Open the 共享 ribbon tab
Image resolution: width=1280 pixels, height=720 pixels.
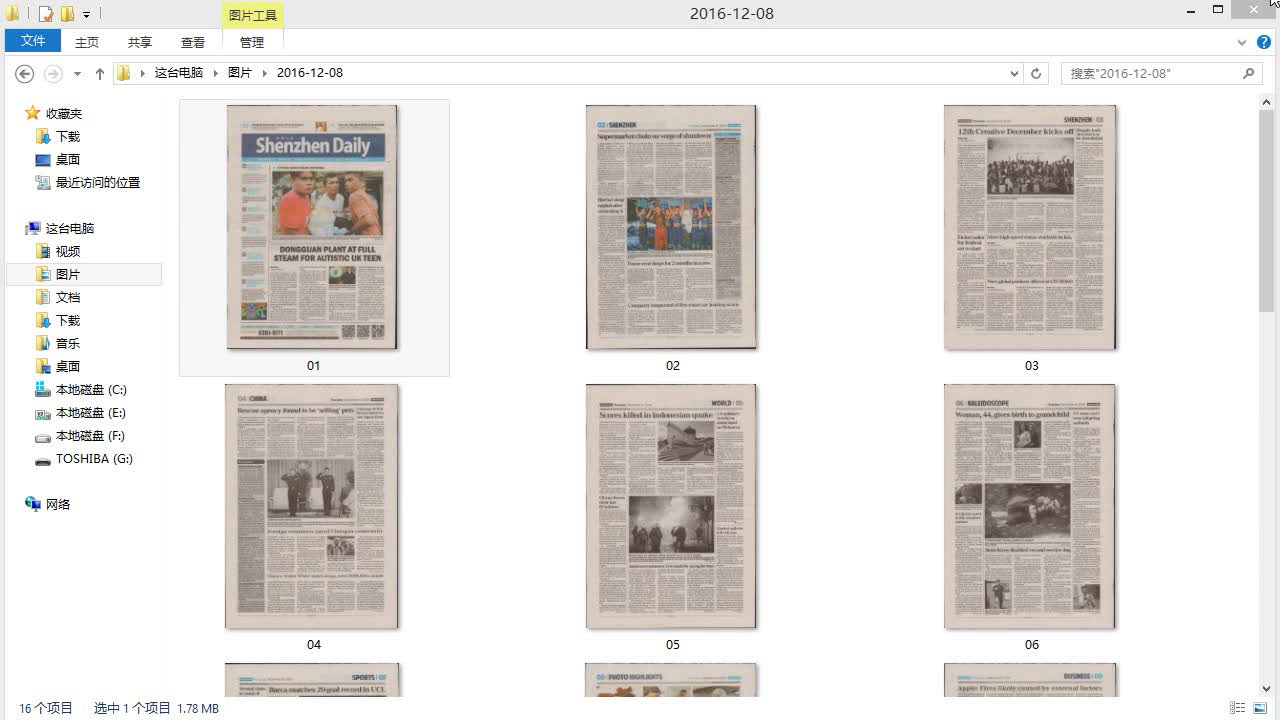[140, 42]
